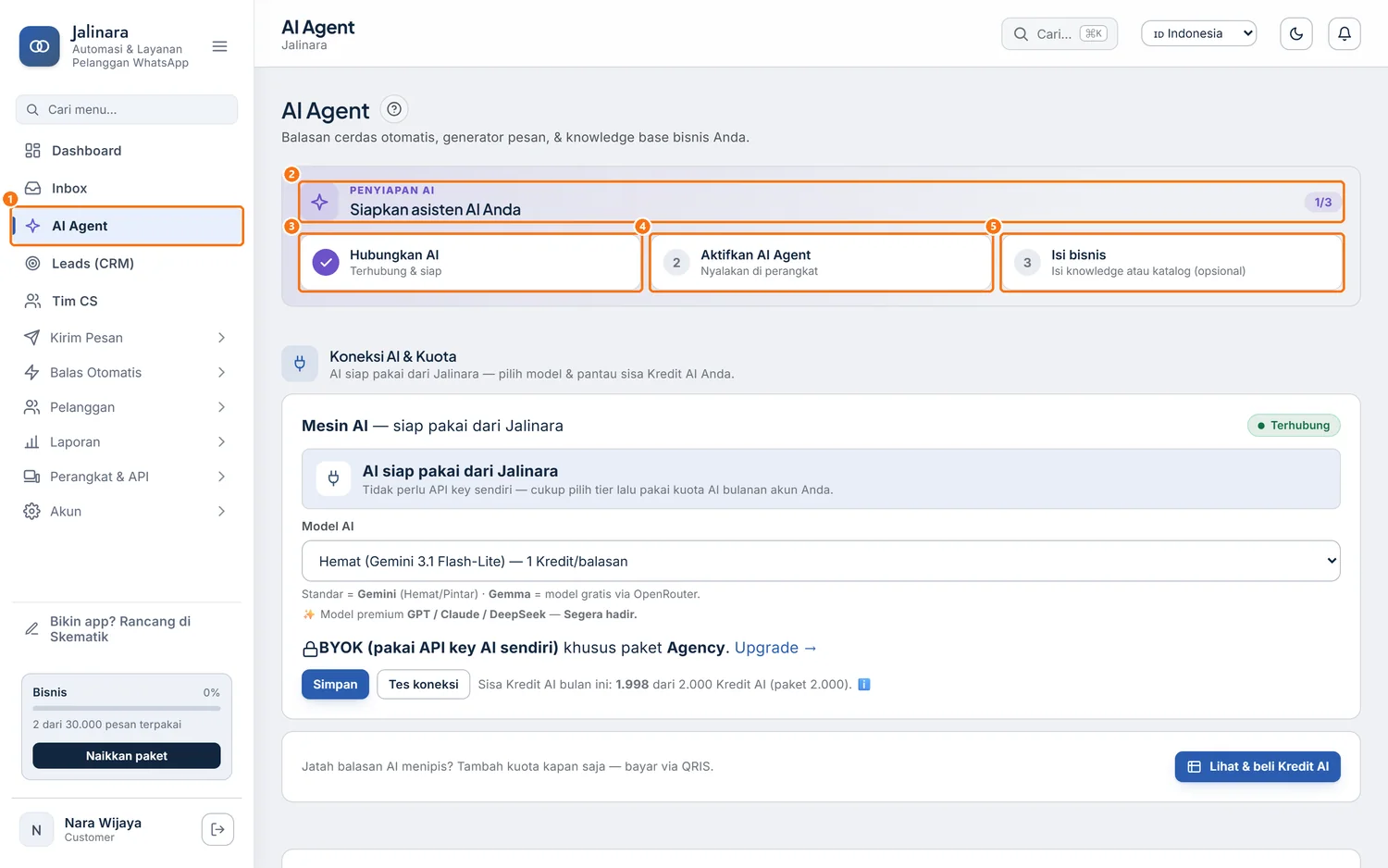Expand the Kirim Pesan submenu
This screenshot has height=868, width=1388.
pos(127,338)
